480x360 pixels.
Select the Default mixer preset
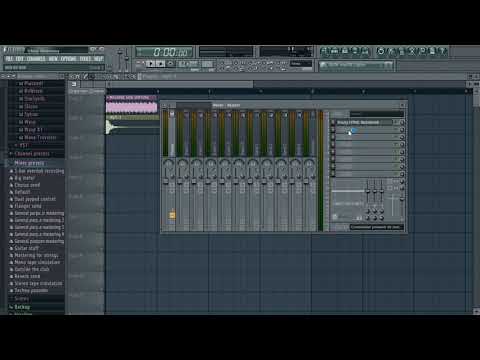tap(22, 192)
